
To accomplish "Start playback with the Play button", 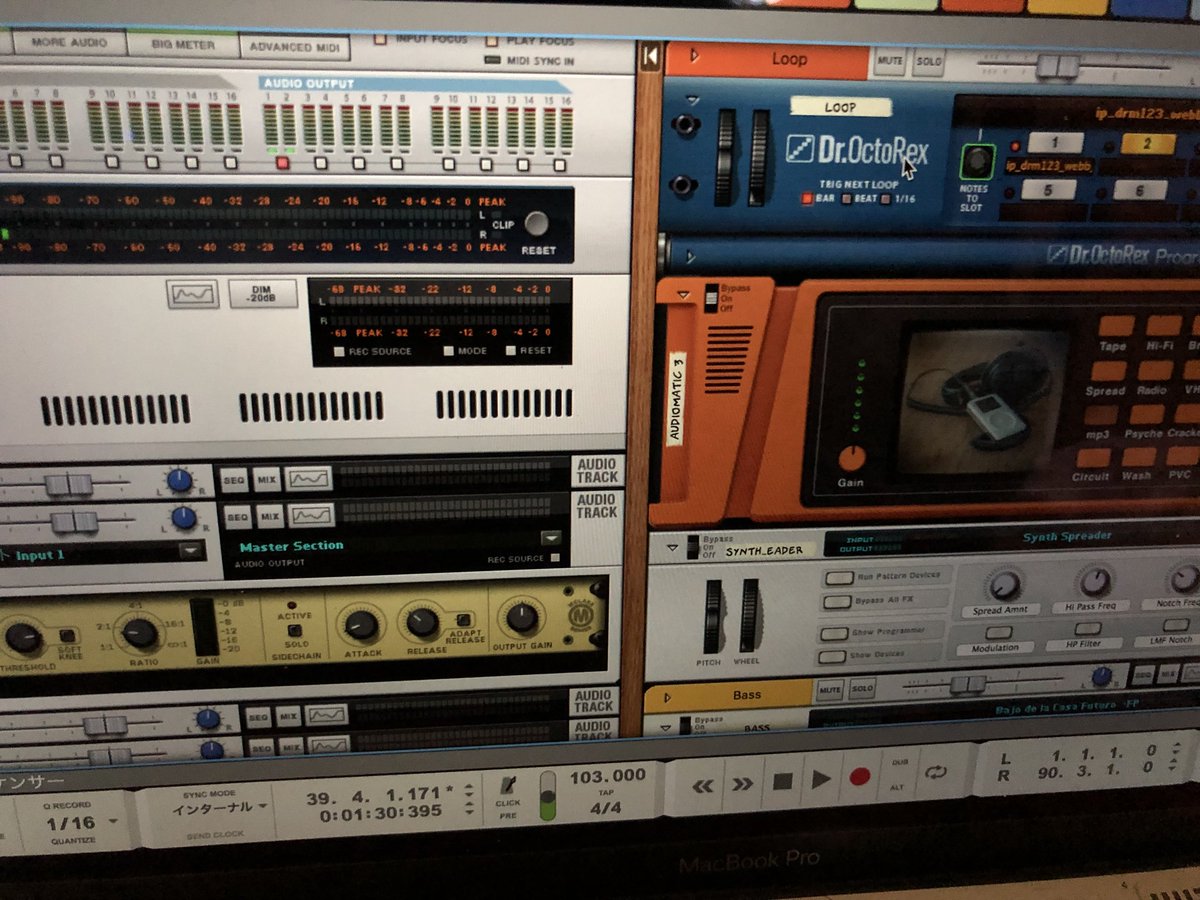I will coord(821,780).
